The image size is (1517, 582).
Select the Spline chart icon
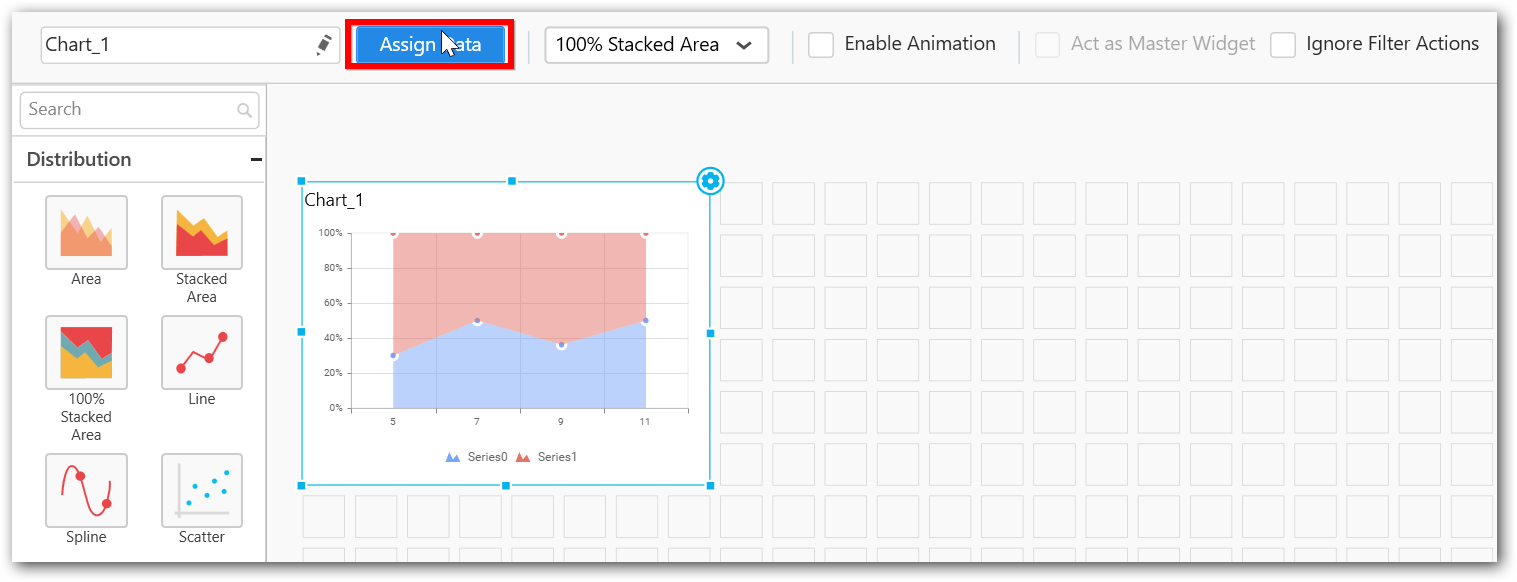click(86, 490)
